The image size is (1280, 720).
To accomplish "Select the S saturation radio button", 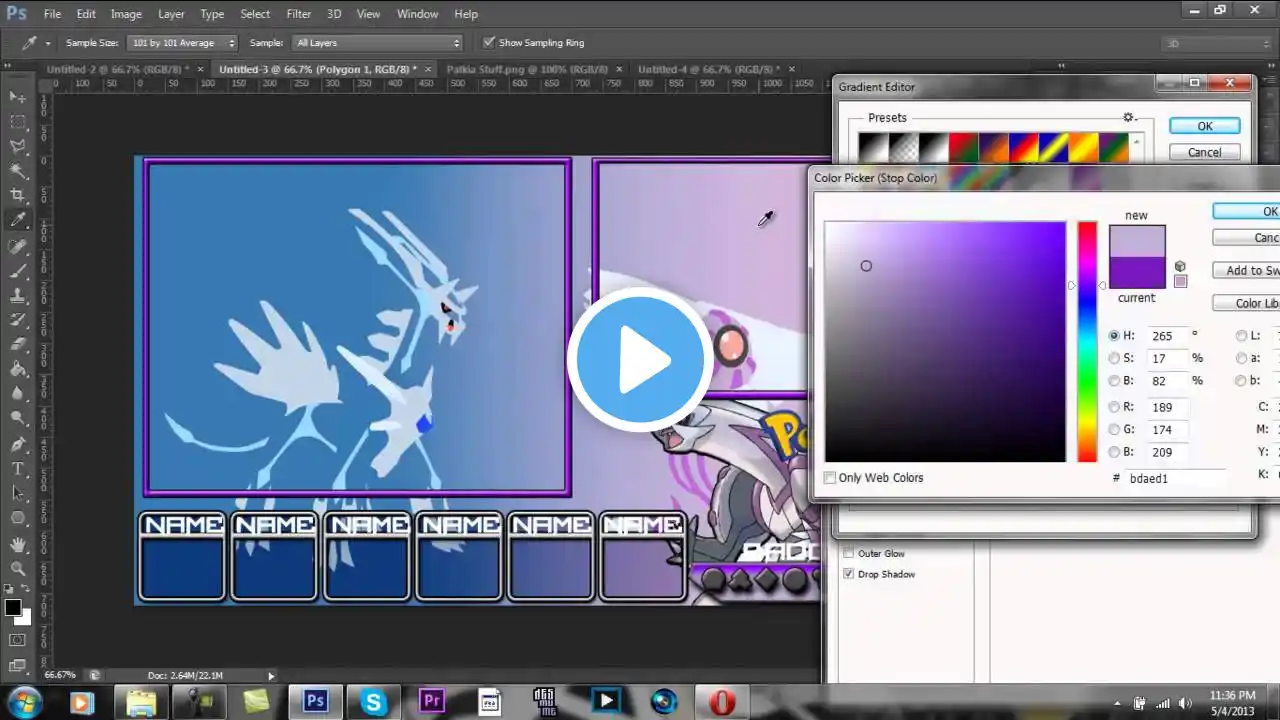I will [1114, 358].
